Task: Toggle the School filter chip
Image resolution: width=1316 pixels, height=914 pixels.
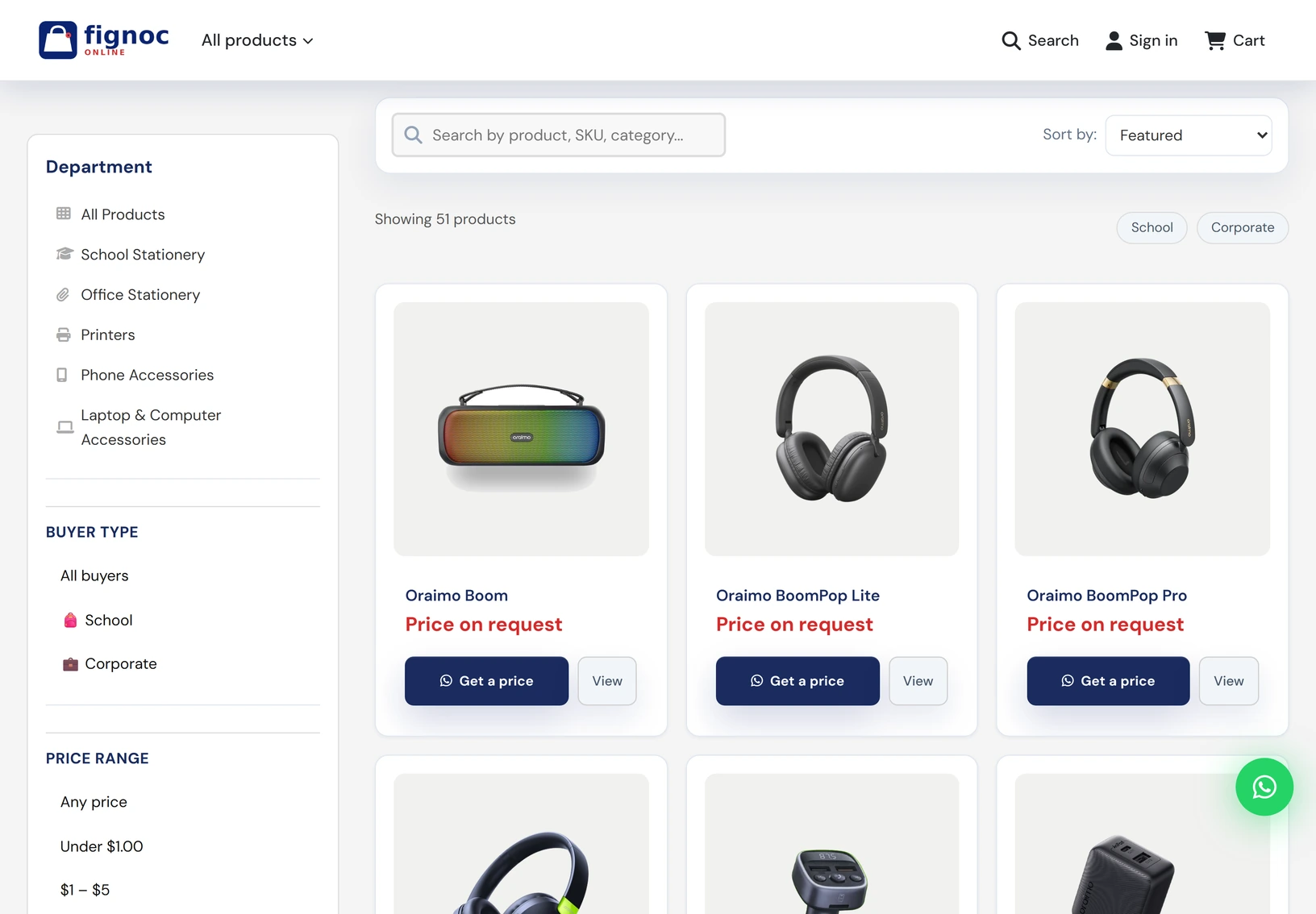Action: pos(1151,227)
